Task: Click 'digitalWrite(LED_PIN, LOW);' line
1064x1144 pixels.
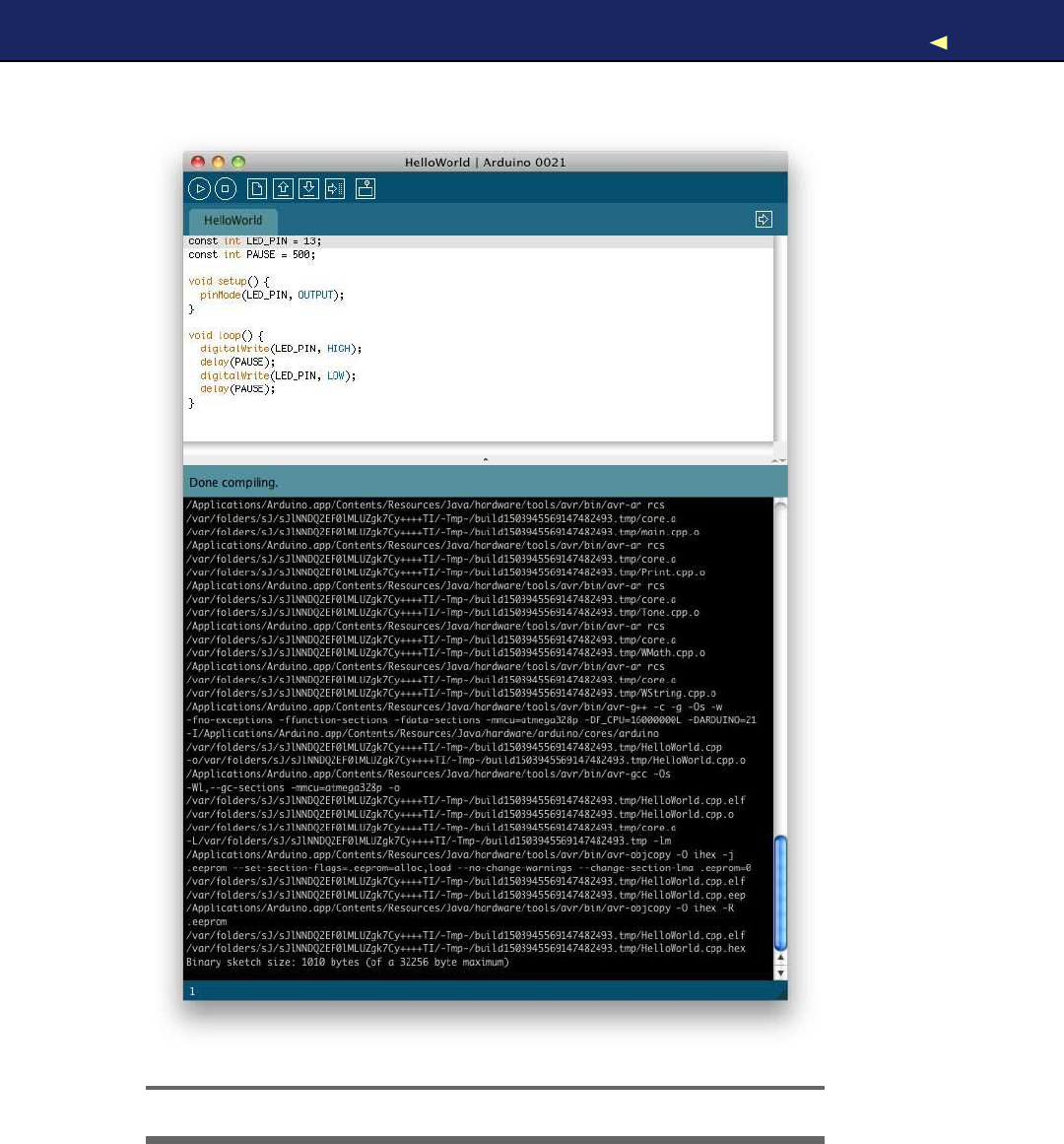Action: pos(278,375)
